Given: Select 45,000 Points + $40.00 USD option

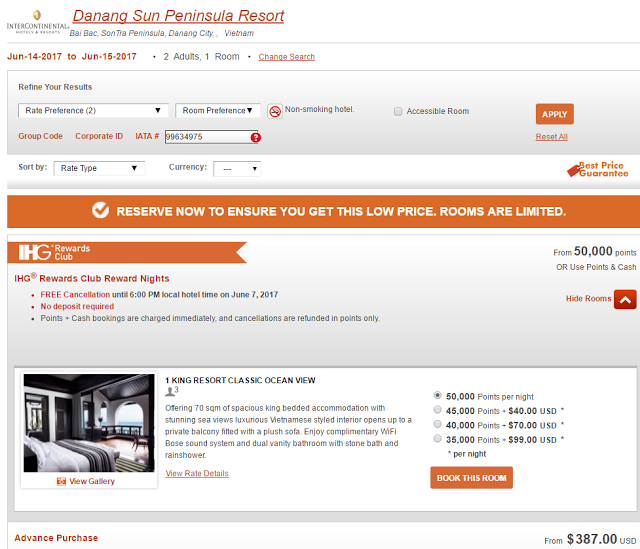Looking at the screenshot, I should tap(437, 409).
